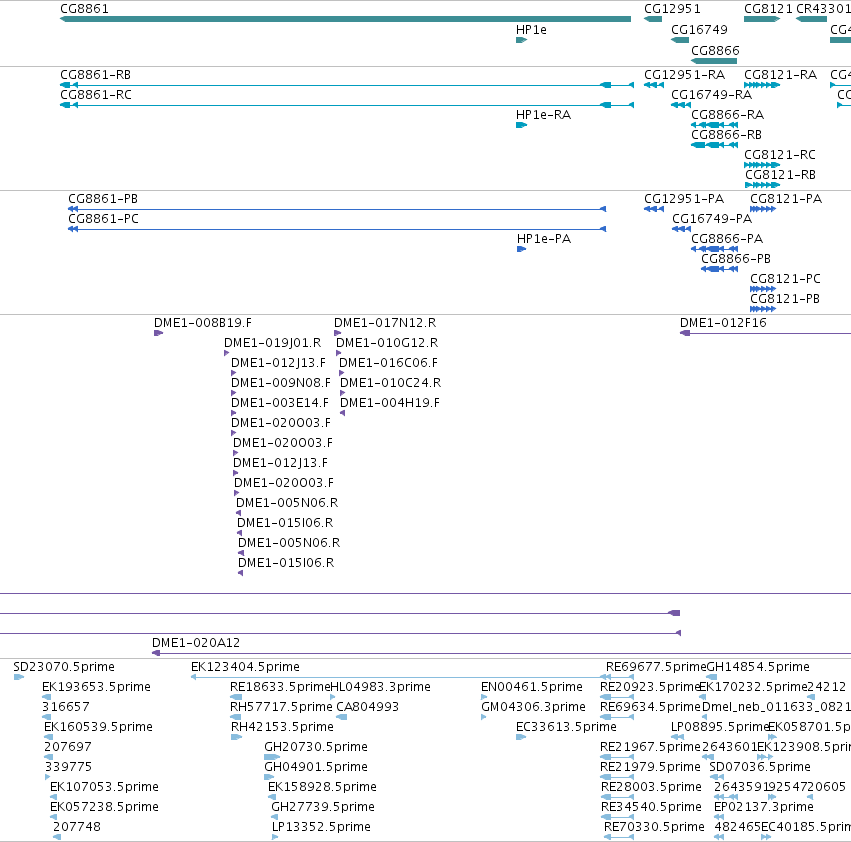Image resolution: width=851 pixels, height=842 pixels.
Task: Select transcript CG8861-RC label
Action: [x=96, y=94]
